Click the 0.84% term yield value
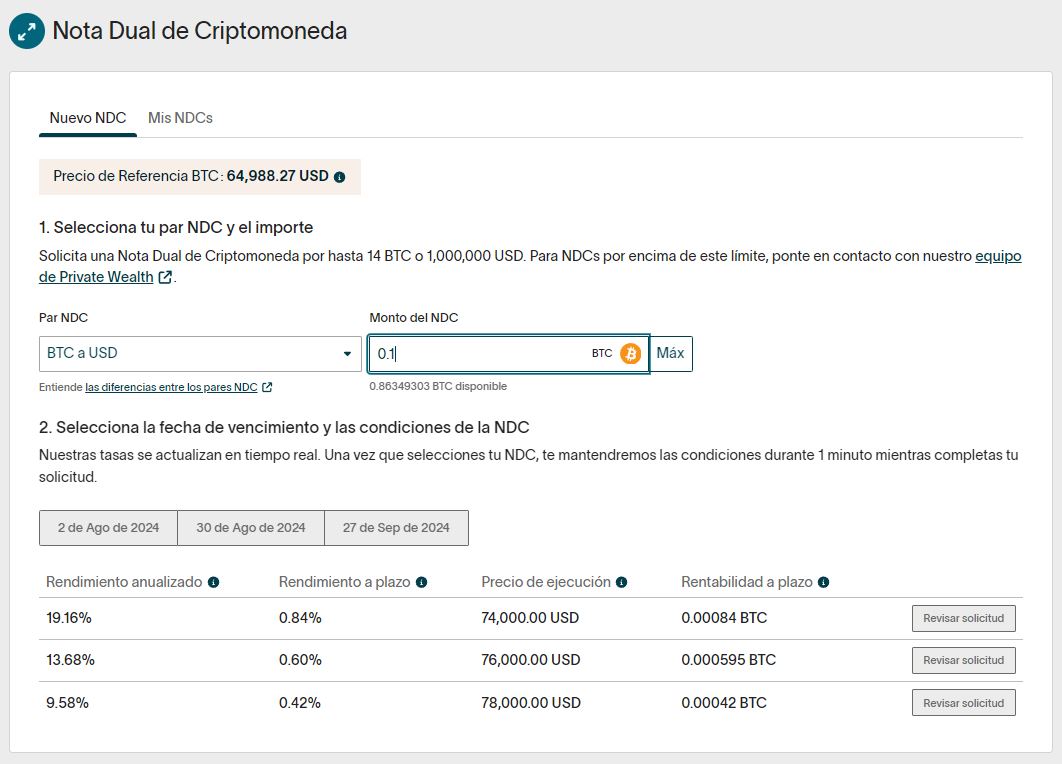Screen dimensions: 1062x764 coord(300,618)
